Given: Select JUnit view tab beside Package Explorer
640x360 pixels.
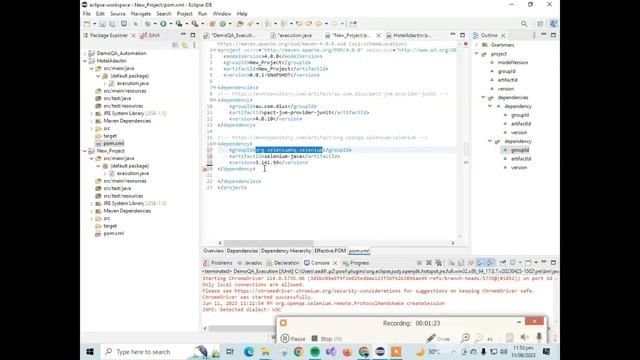Looking at the screenshot, I should 150,36.
